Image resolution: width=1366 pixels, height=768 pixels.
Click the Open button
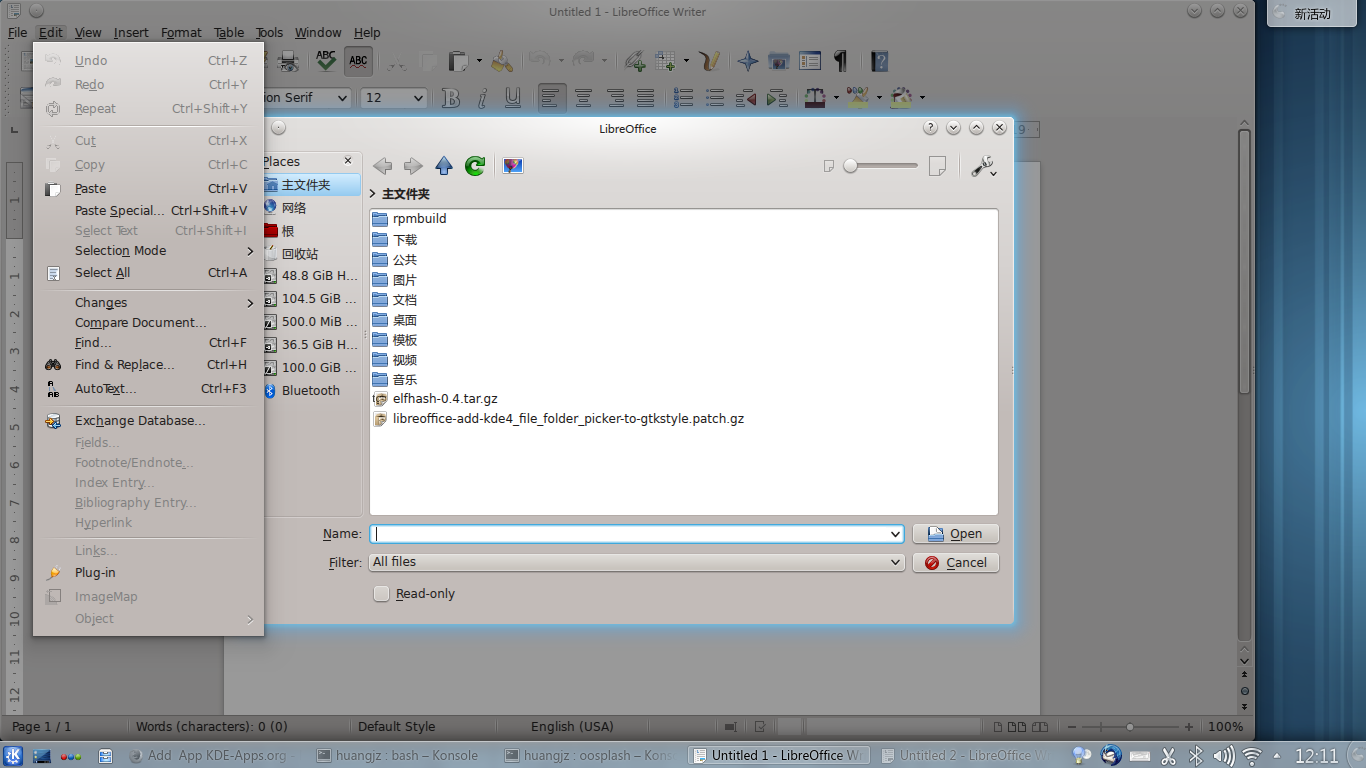click(x=956, y=534)
